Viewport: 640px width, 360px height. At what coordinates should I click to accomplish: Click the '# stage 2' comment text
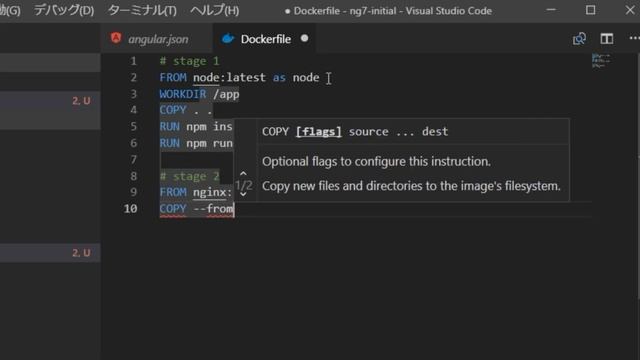pyautogui.click(x=189, y=176)
